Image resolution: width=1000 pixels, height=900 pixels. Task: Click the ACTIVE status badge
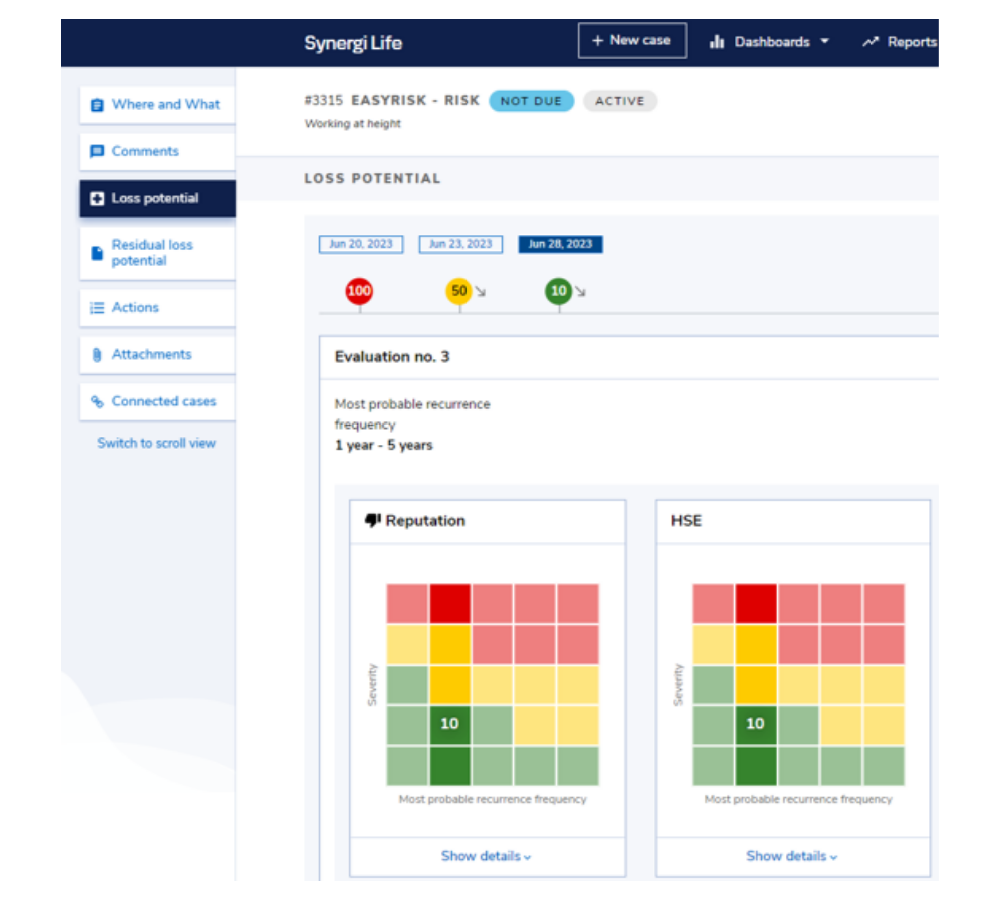point(619,100)
